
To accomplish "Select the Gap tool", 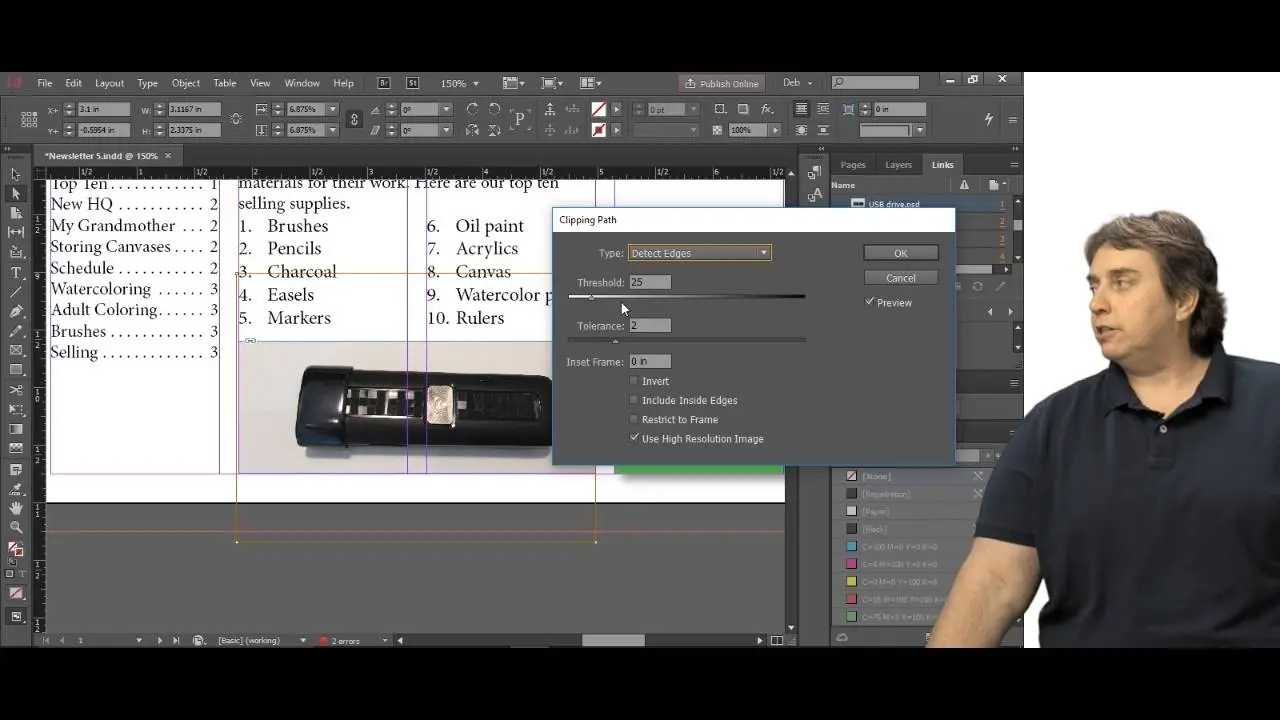I will click(16, 233).
